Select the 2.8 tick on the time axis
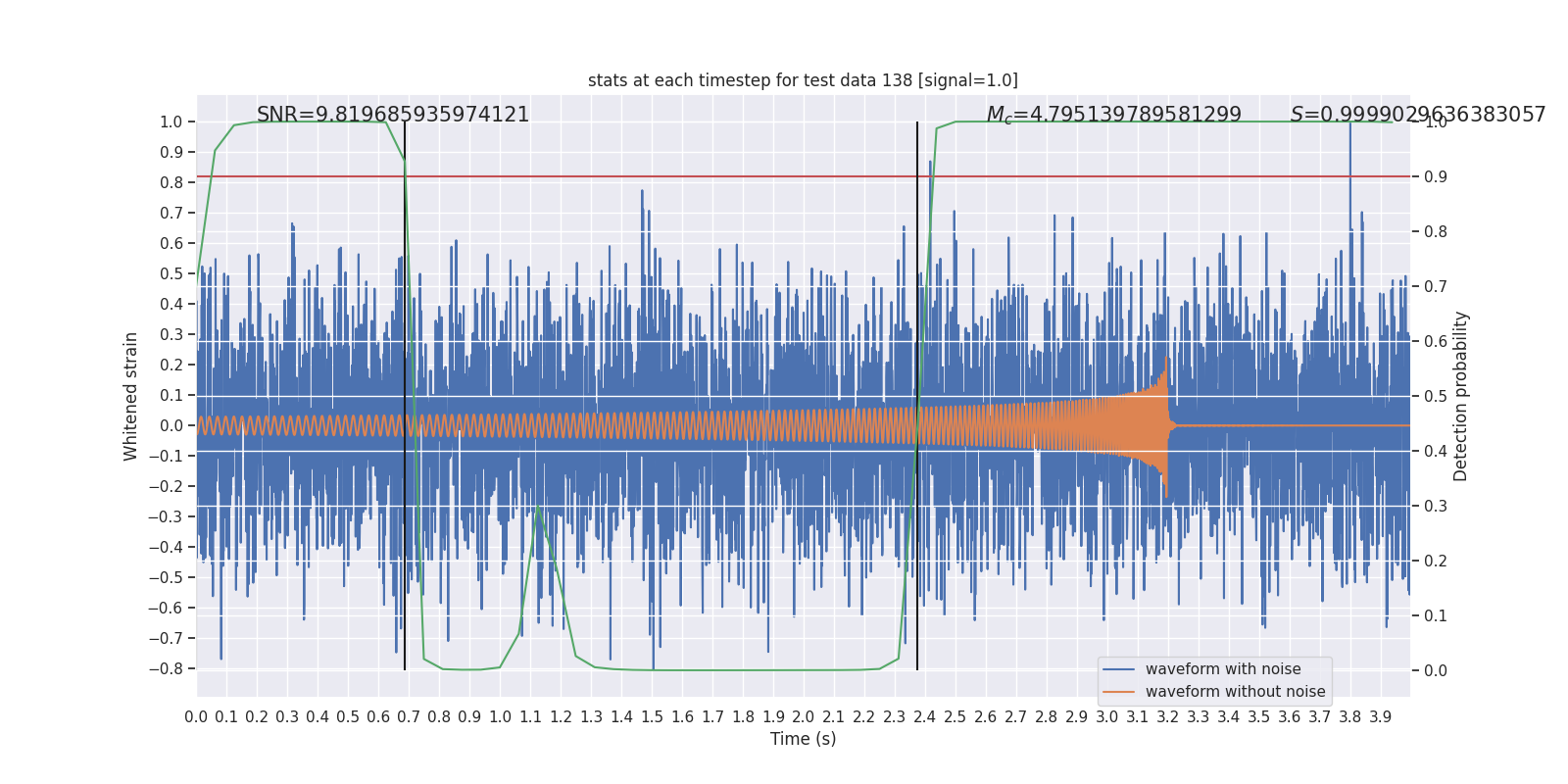 [x=1047, y=717]
